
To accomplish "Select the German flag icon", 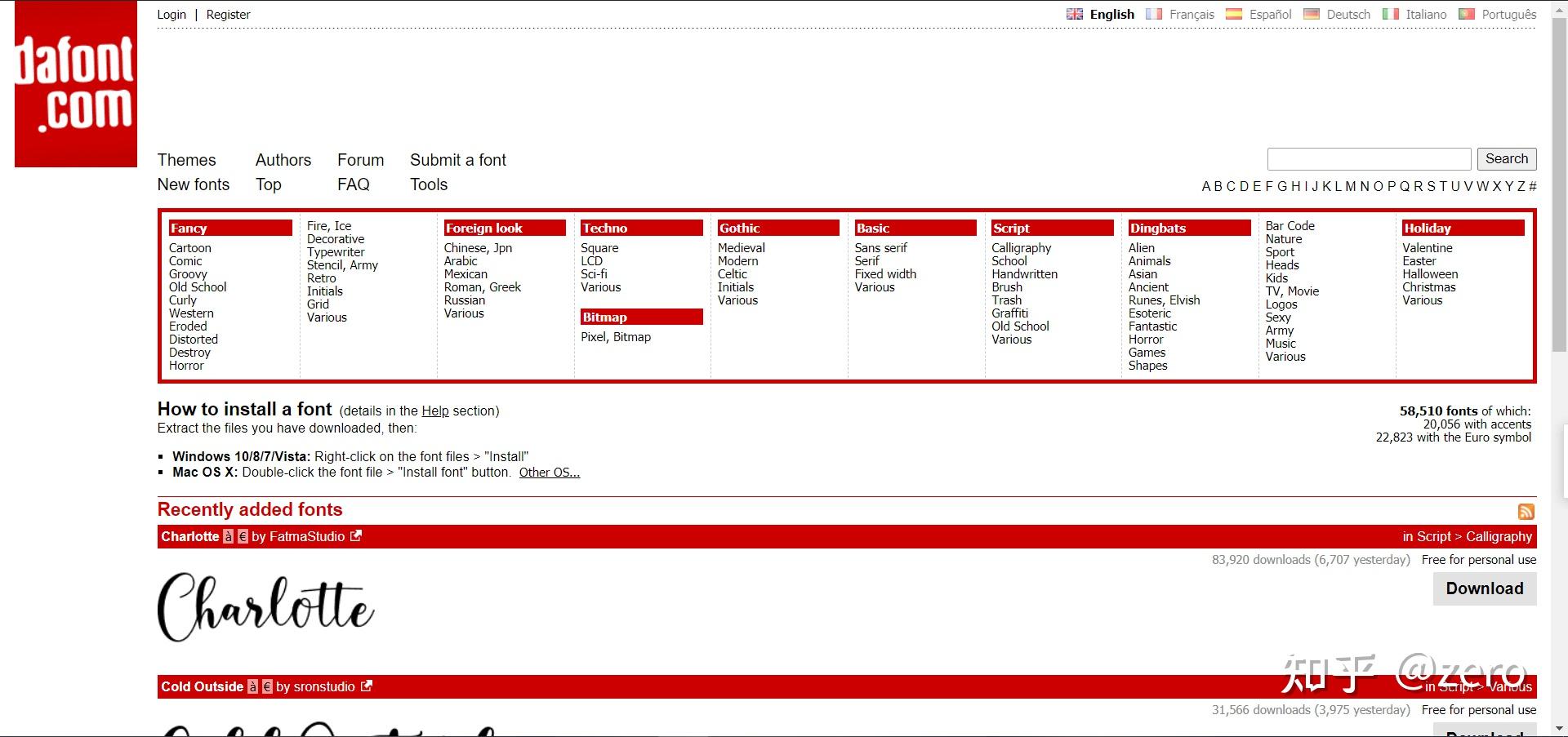I will point(1312,14).
